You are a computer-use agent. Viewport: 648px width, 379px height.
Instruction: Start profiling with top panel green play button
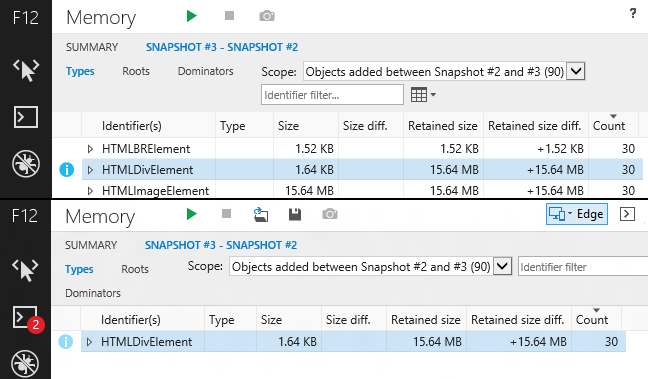(191, 16)
